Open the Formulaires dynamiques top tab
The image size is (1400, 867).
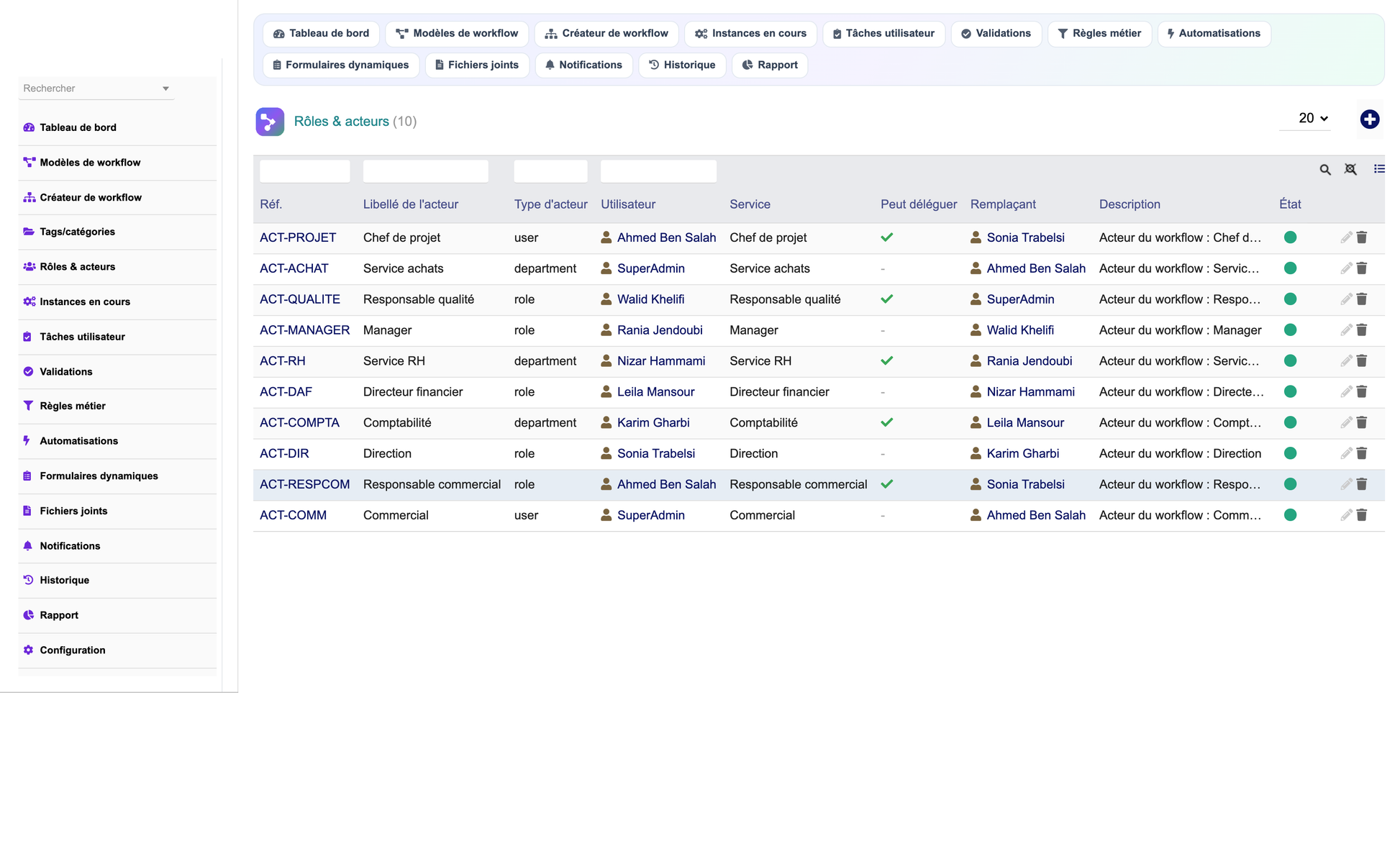341,65
